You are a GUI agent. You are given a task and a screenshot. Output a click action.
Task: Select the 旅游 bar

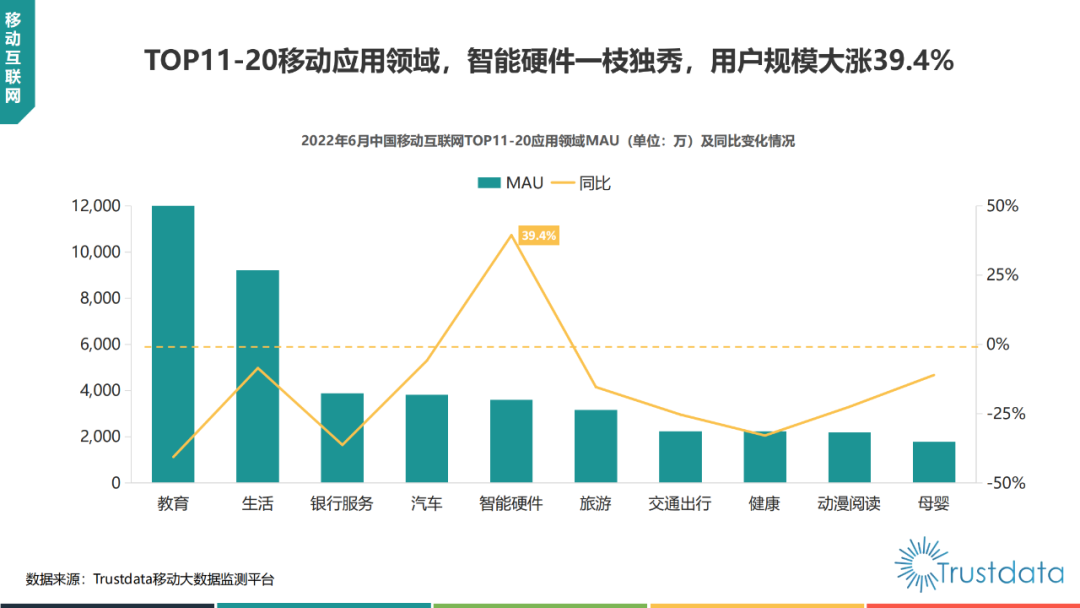tap(596, 446)
